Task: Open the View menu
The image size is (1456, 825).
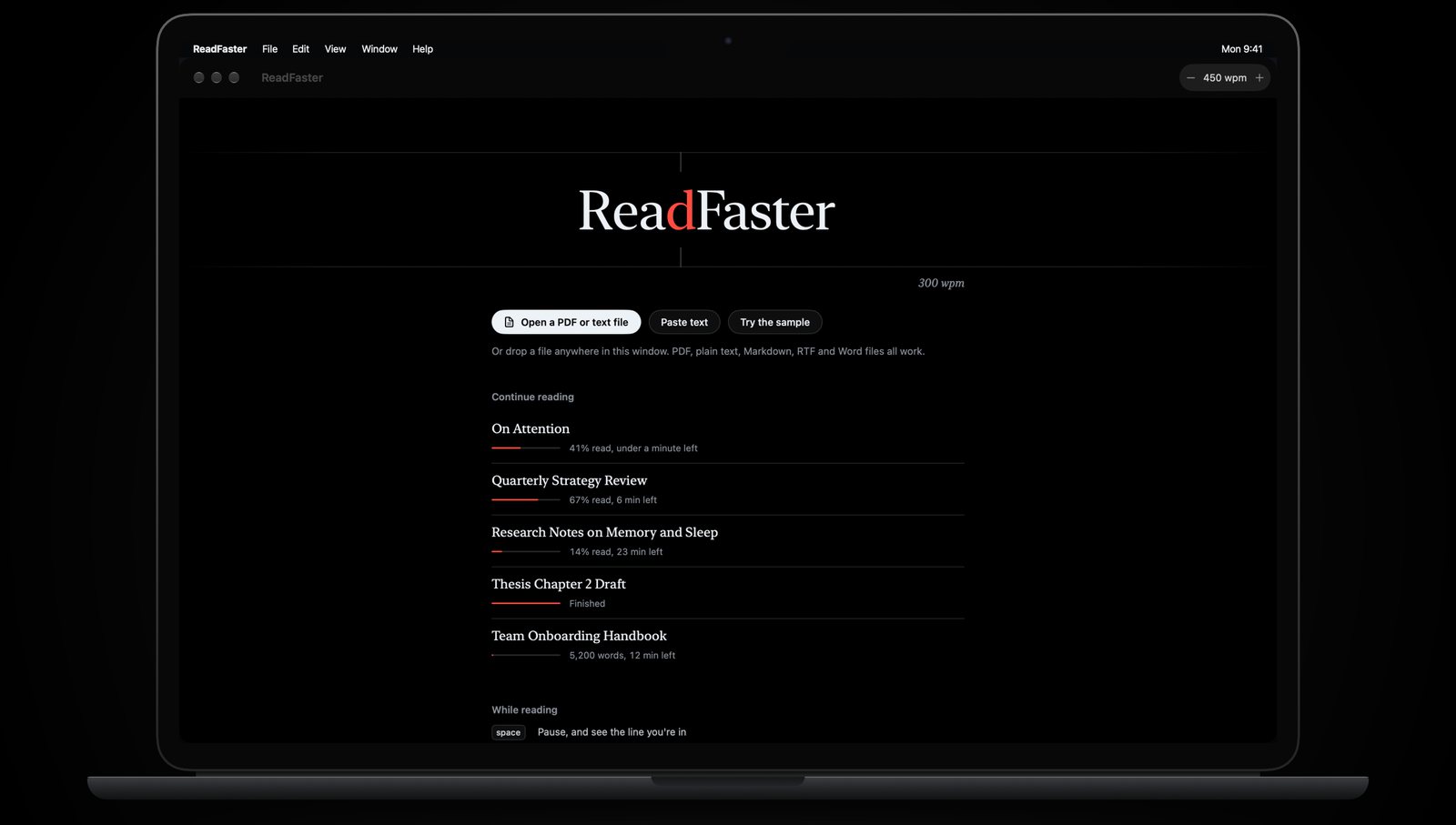Action: [x=336, y=49]
